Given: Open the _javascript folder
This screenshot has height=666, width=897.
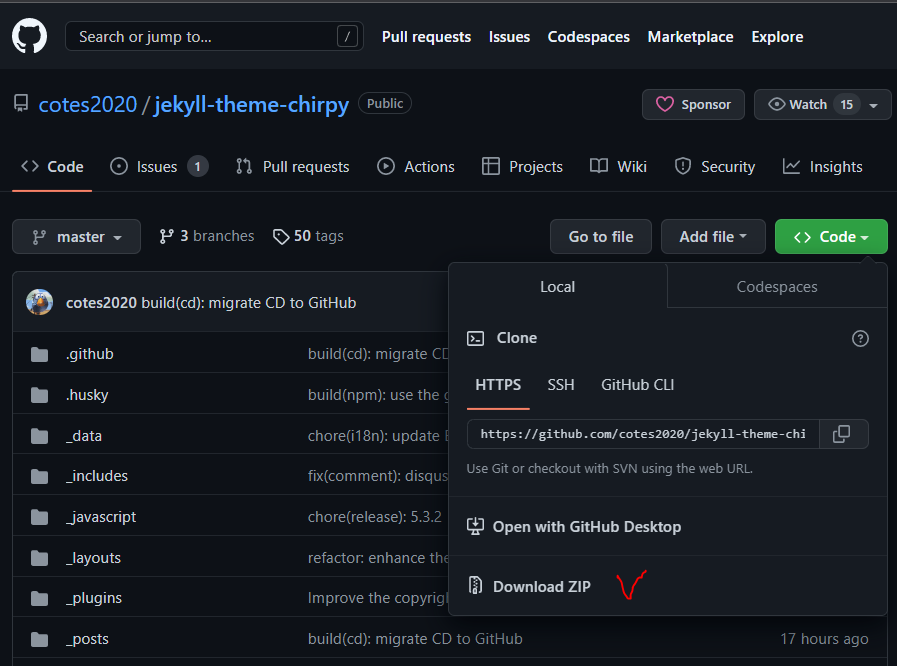Looking at the screenshot, I should [101, 517].
